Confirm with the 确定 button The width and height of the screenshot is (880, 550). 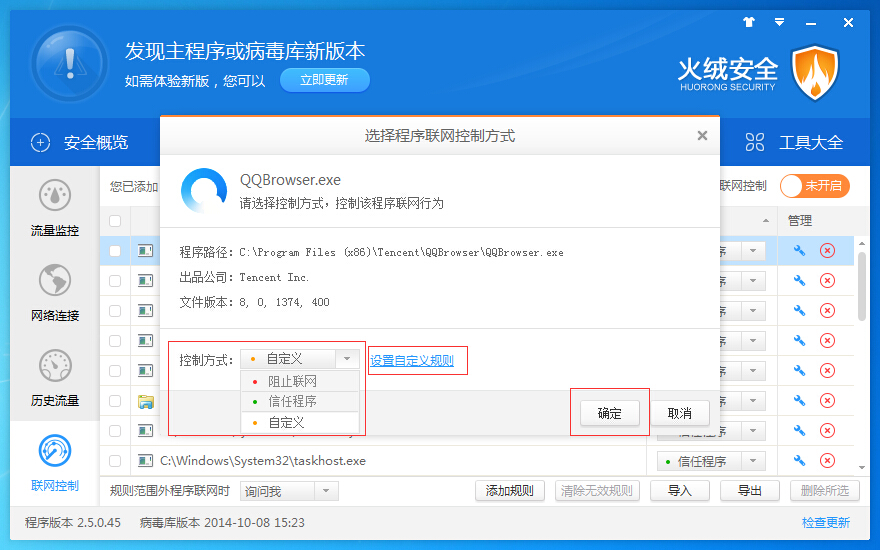coord(609,414)
